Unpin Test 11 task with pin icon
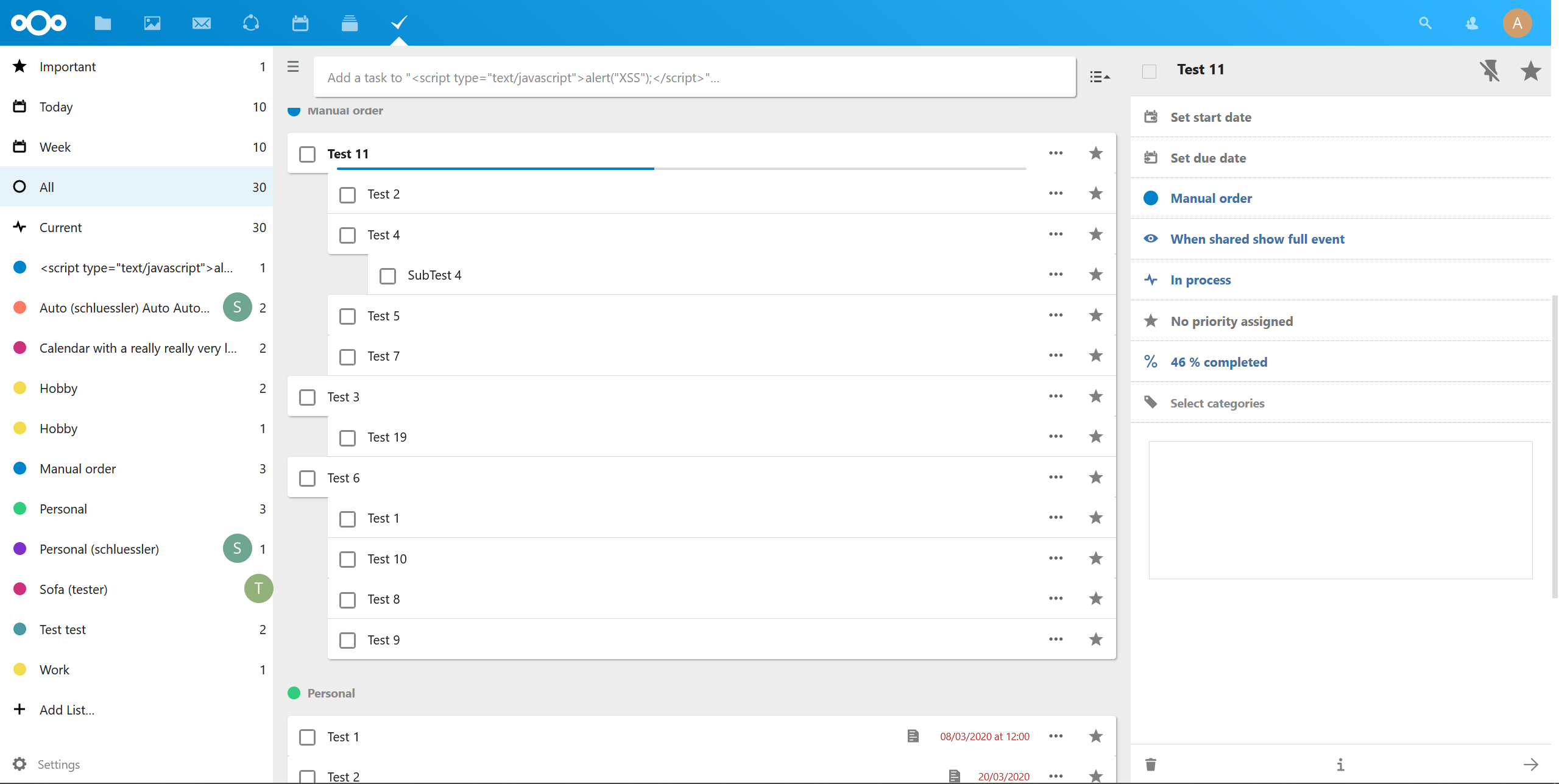Viewport: 1559px width, 784px height. click(x=1490, y=71)
